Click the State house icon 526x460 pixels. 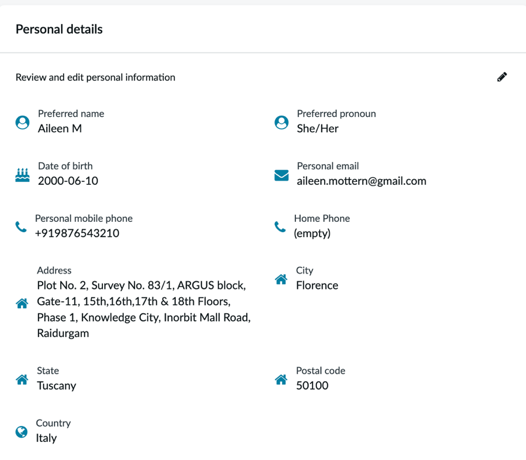[x=22, y=380]
